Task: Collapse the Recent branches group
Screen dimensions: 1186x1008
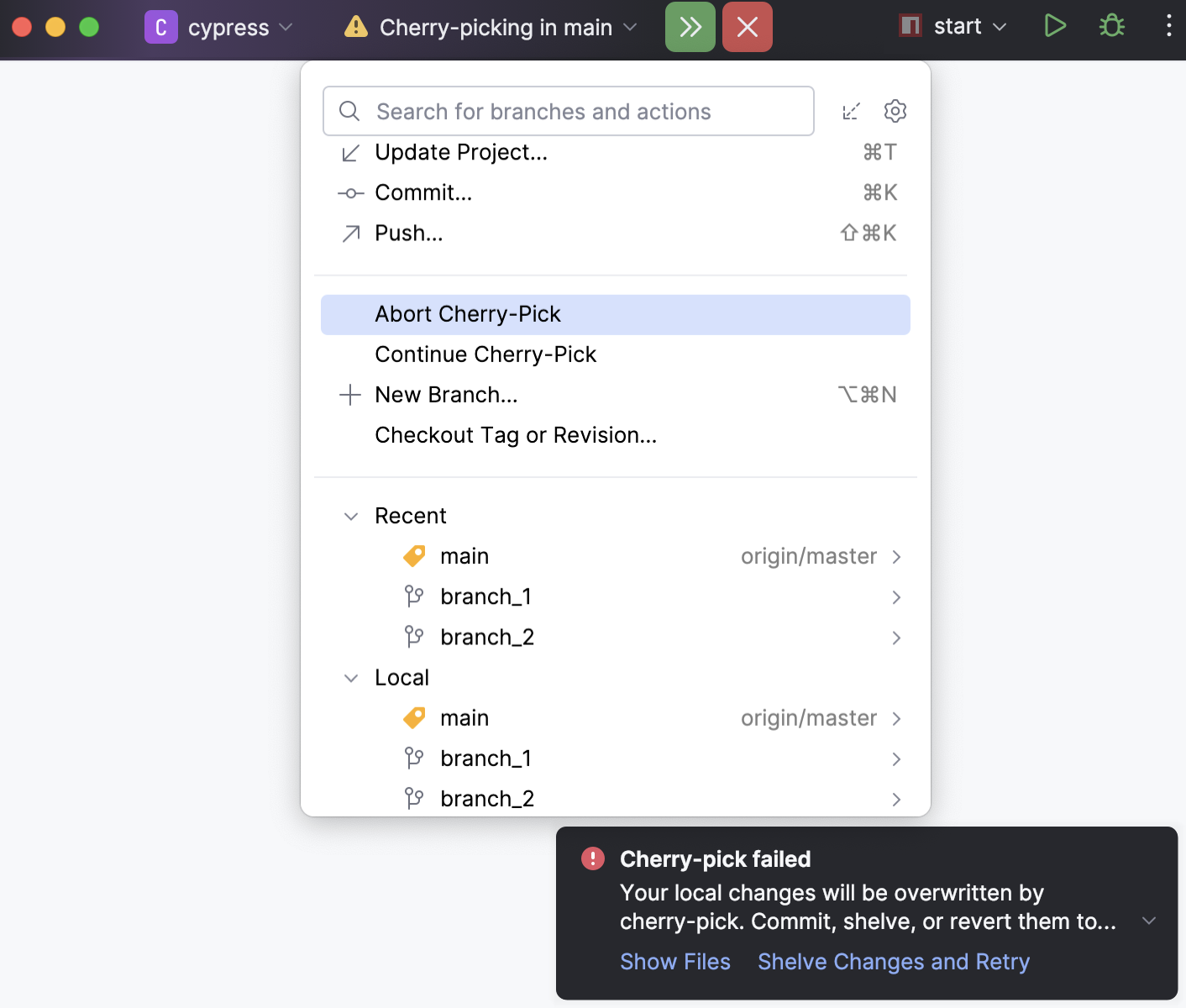Action: click(x=351, y=516)
